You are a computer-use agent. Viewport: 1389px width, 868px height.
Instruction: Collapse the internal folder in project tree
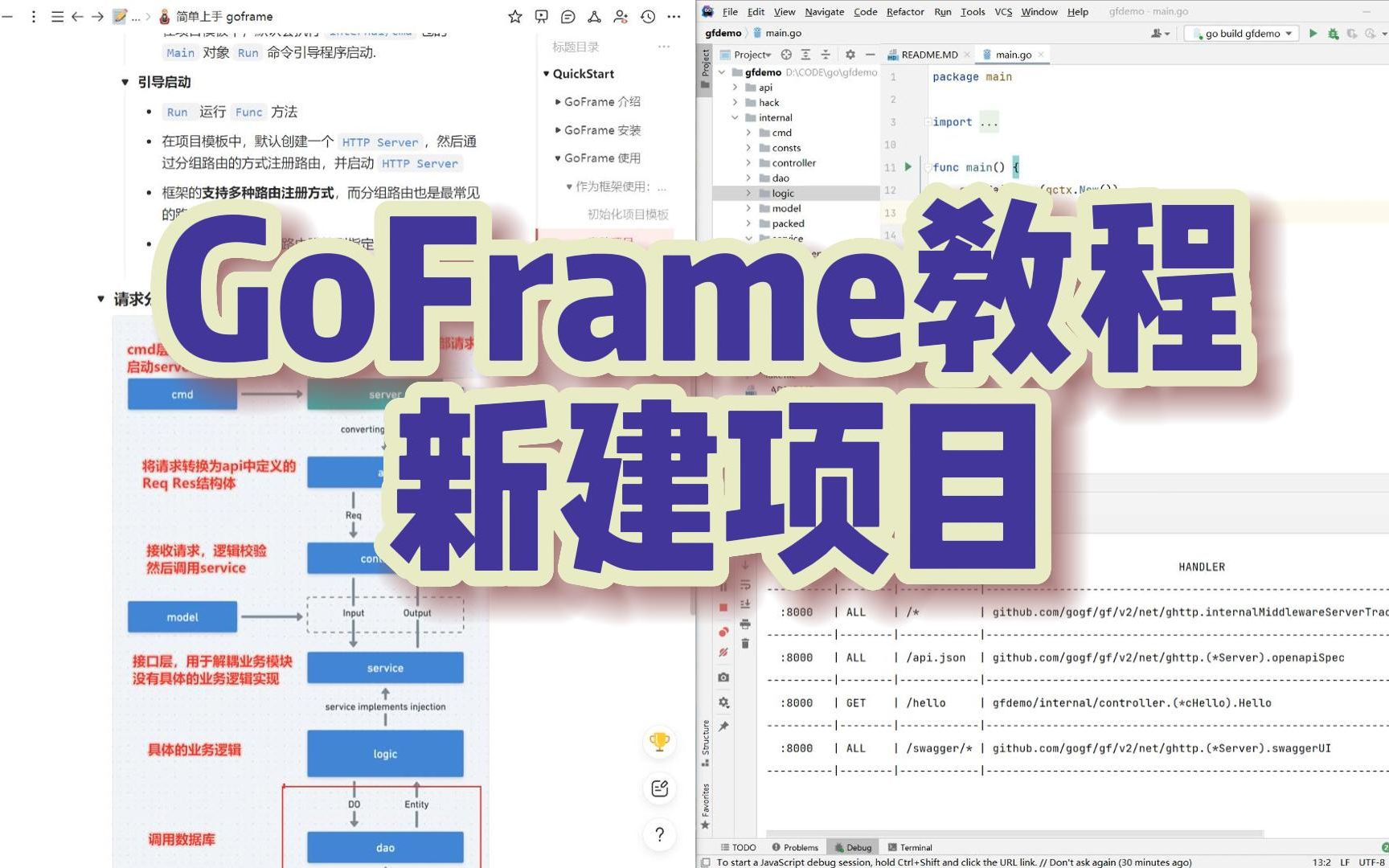tap(735, 117)
